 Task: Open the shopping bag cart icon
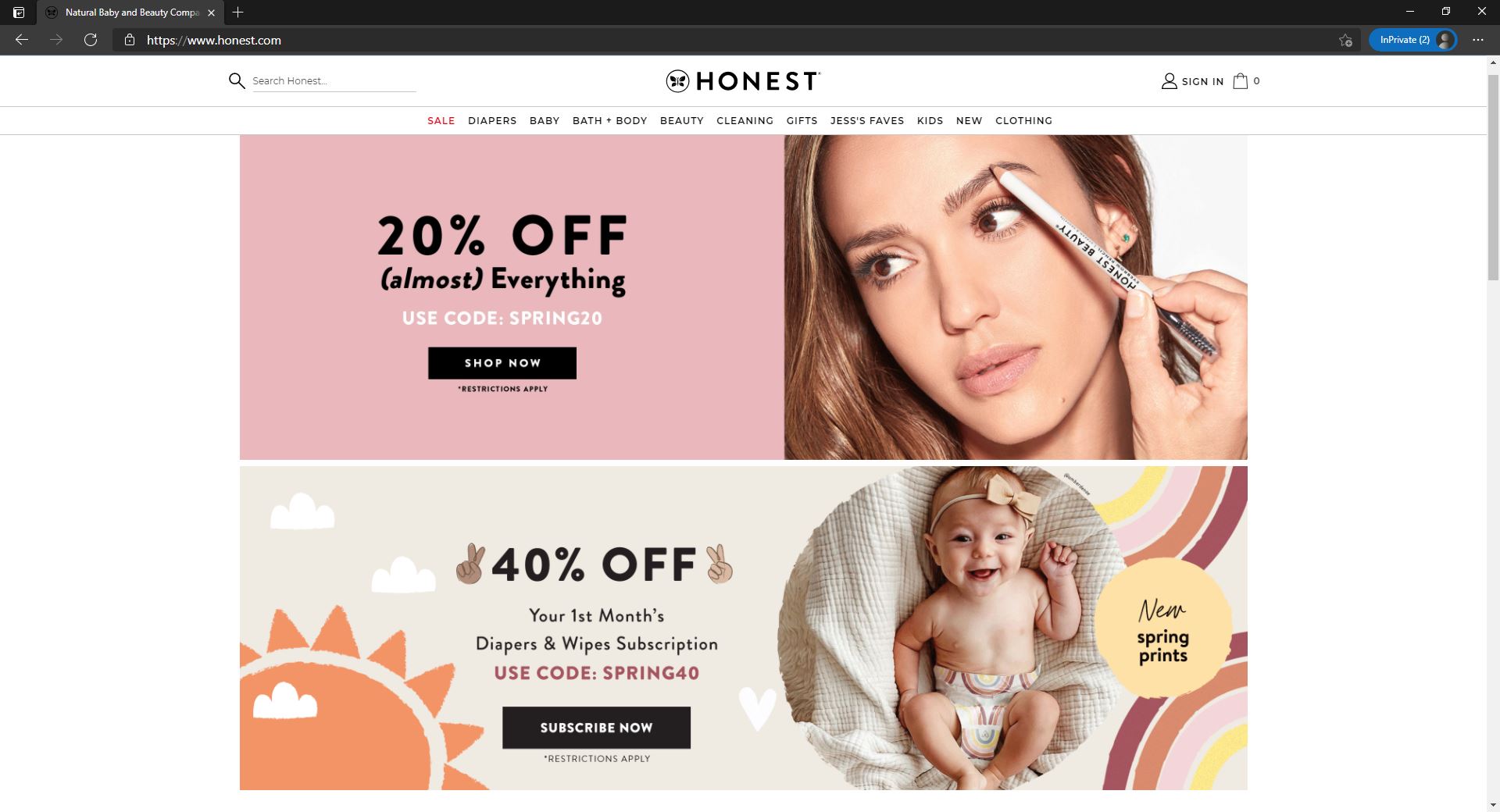(1240, 80)
